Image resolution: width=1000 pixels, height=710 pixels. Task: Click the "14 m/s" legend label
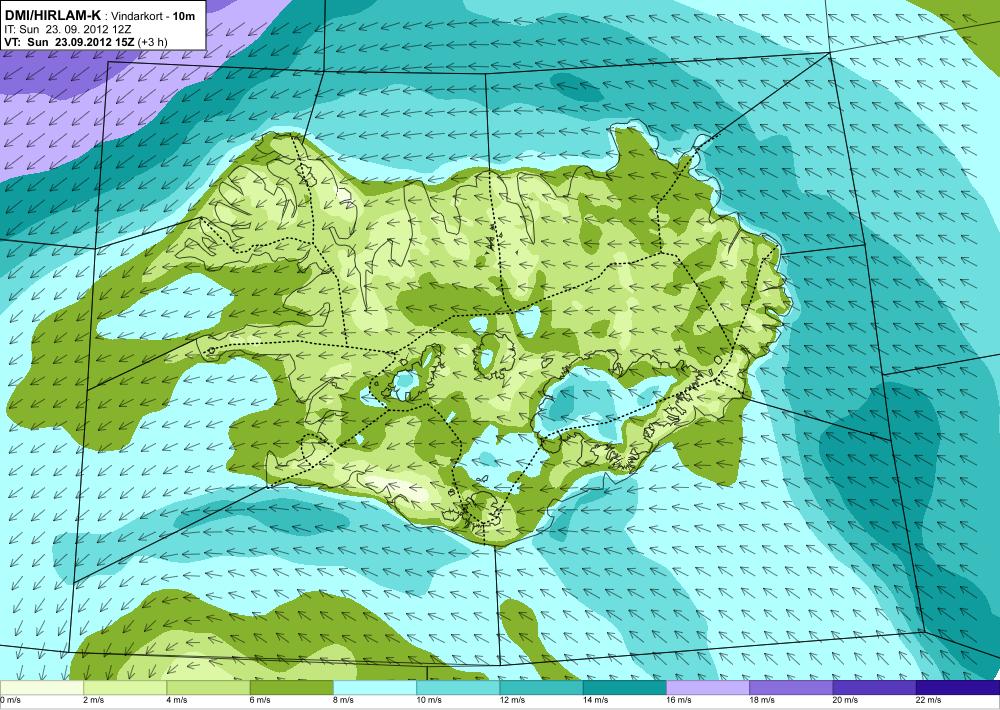point(596,700)
